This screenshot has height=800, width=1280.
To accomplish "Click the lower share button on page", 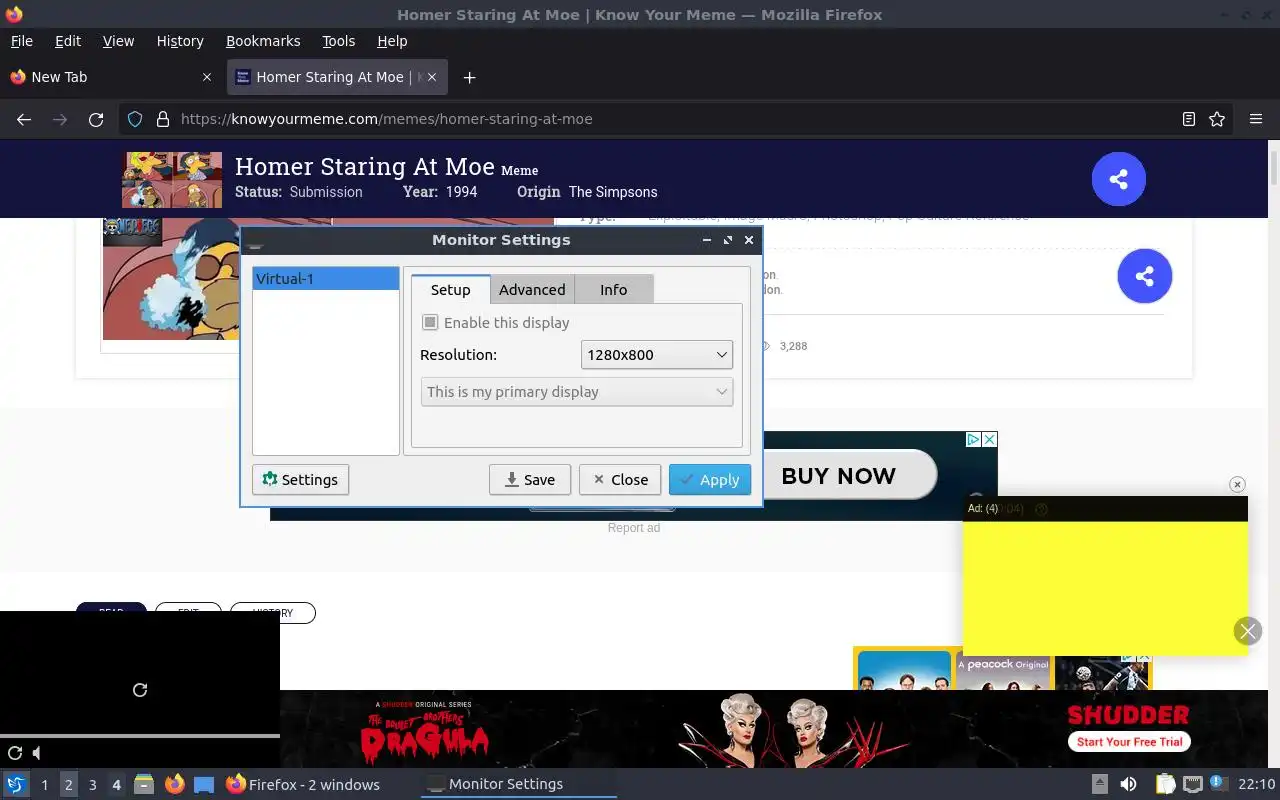I will [x=1144, y=276].
